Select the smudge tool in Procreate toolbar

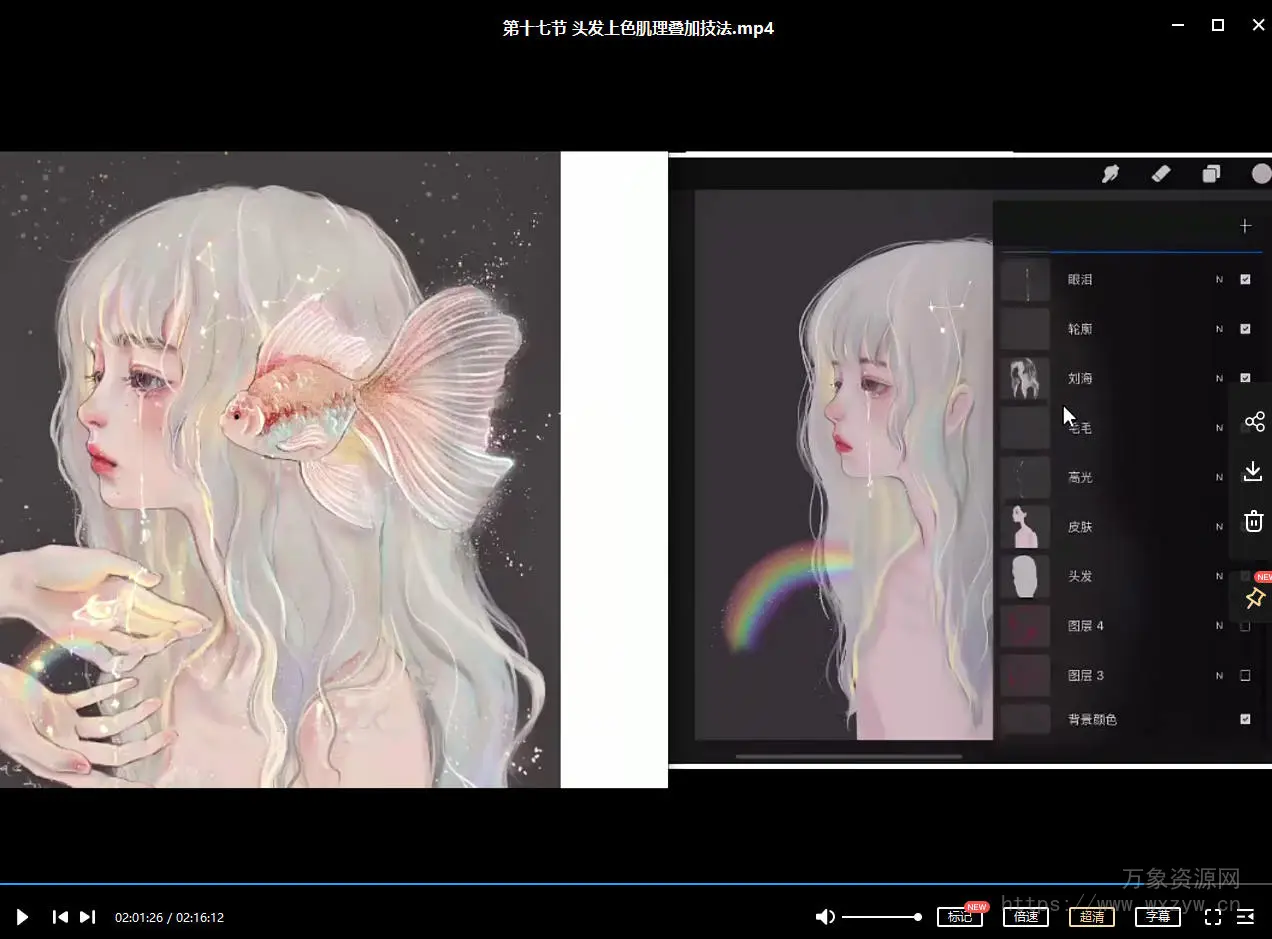click(1110, 174)
